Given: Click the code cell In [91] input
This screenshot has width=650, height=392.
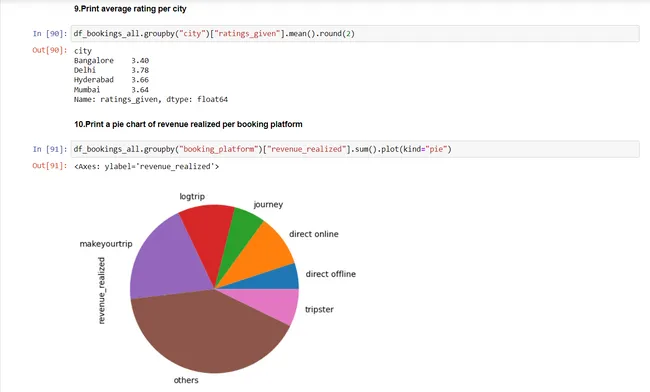Looking at the screenshot, I should coord(355,149).
